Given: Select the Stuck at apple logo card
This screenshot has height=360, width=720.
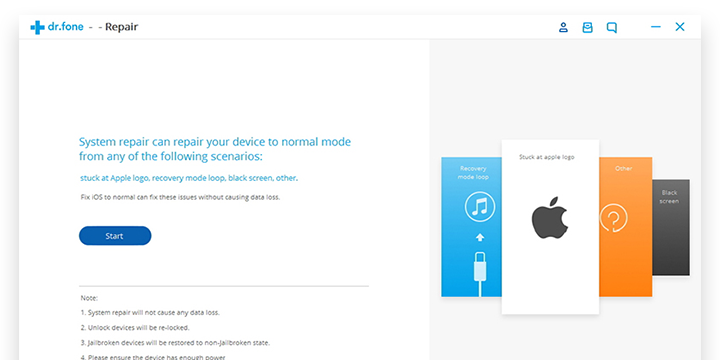Looking at the screenshot, I should 550,227.
